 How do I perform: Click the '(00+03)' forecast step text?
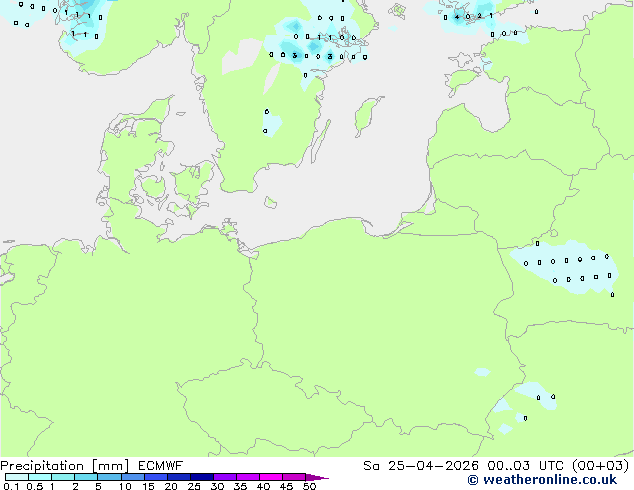(600, 466)
